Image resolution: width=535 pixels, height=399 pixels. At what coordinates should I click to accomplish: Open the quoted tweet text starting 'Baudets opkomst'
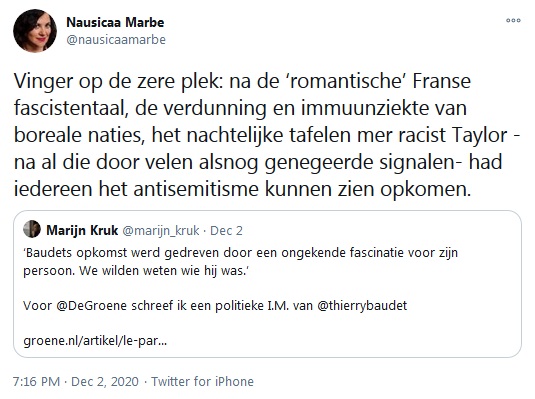[x=241, y=261]
